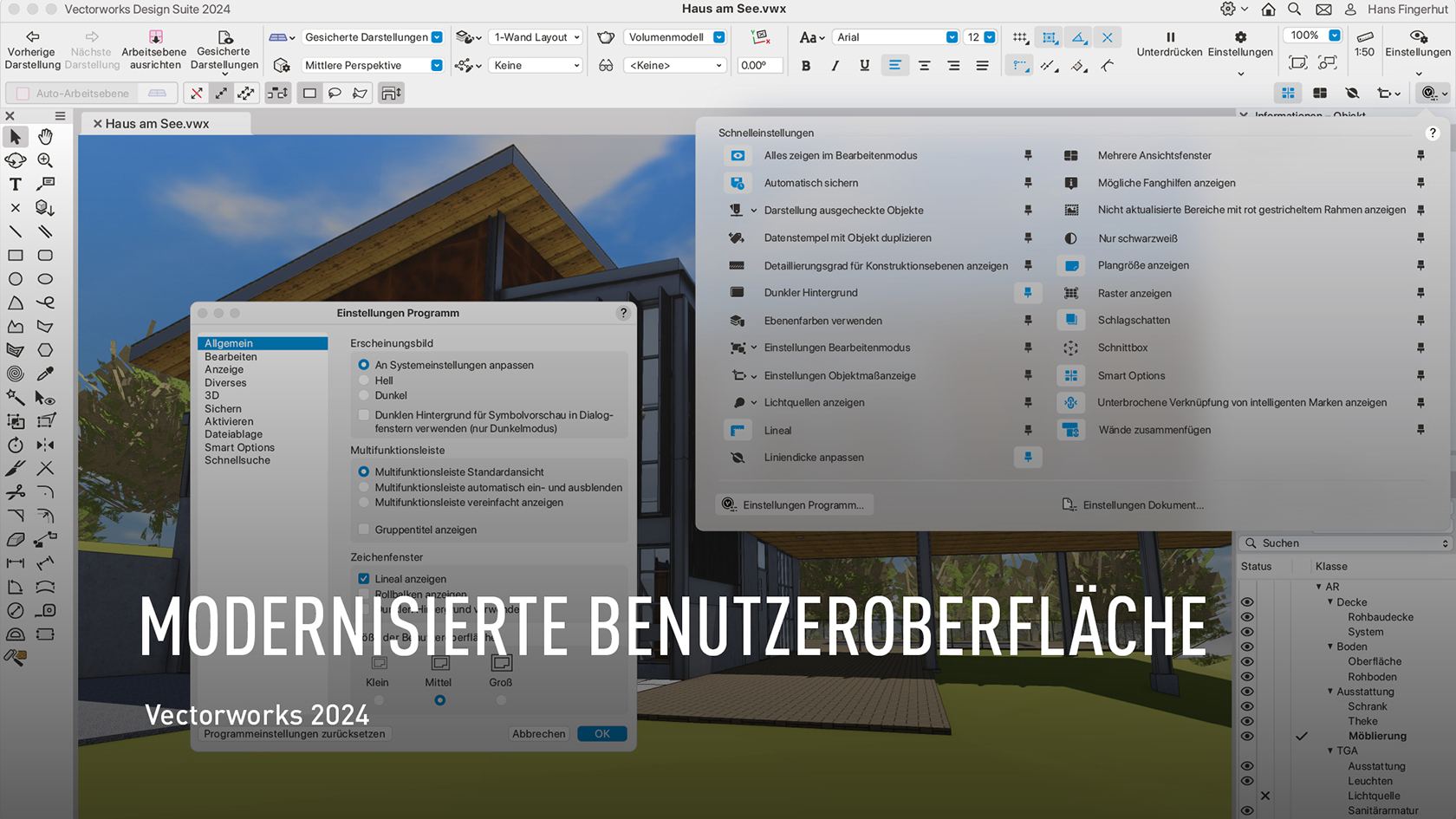Open Mittlere Perspektive dropdown

click(x=372, y=65)
